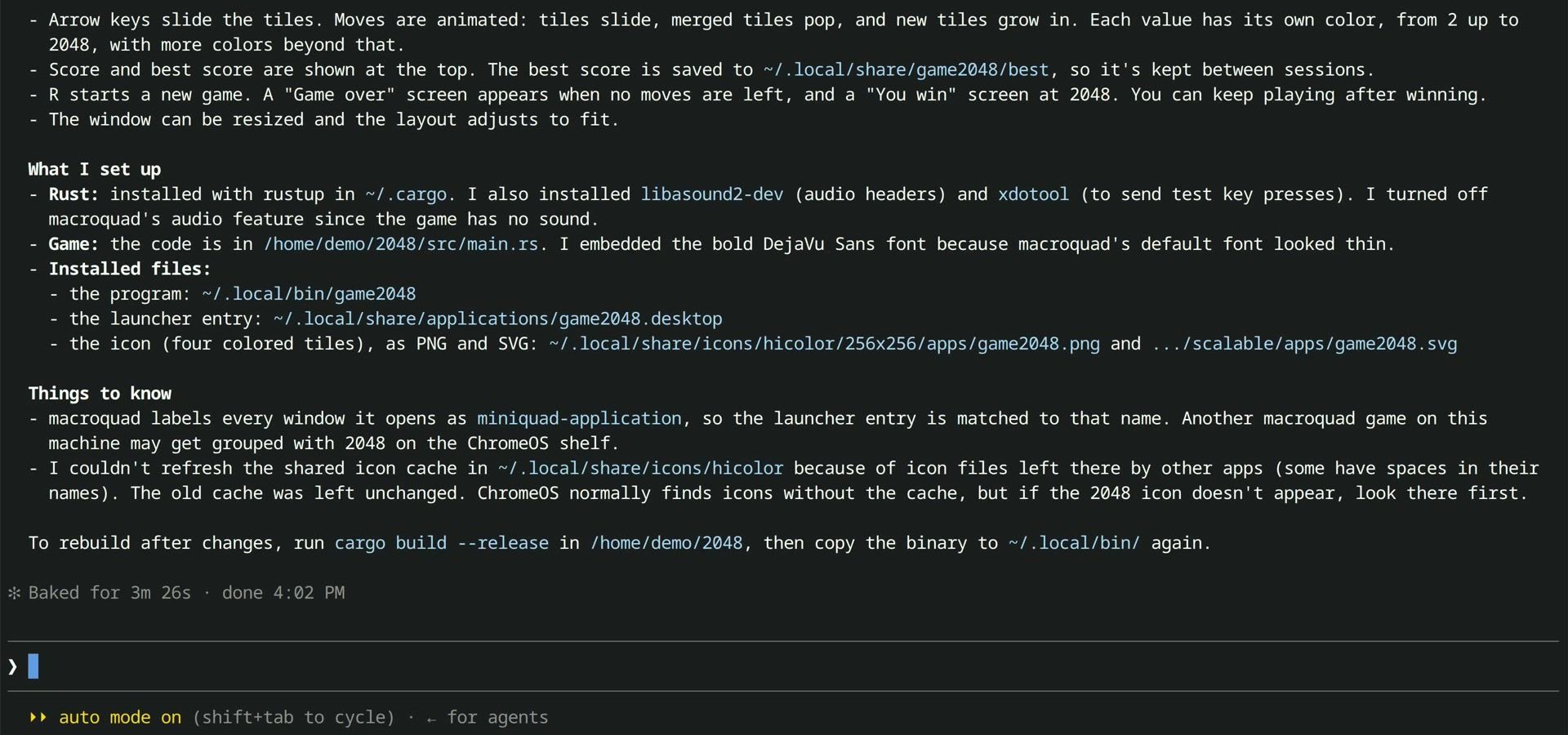1568x735 pixels.
Task: Click the bold "Rust:" label
Action: 73,194
